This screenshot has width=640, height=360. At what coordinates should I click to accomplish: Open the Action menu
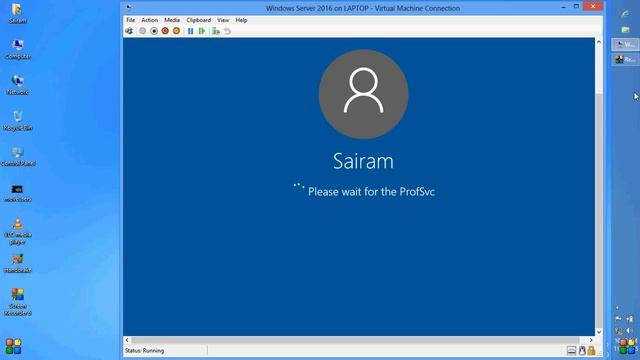pyautogui.click(x=149, y=20)
